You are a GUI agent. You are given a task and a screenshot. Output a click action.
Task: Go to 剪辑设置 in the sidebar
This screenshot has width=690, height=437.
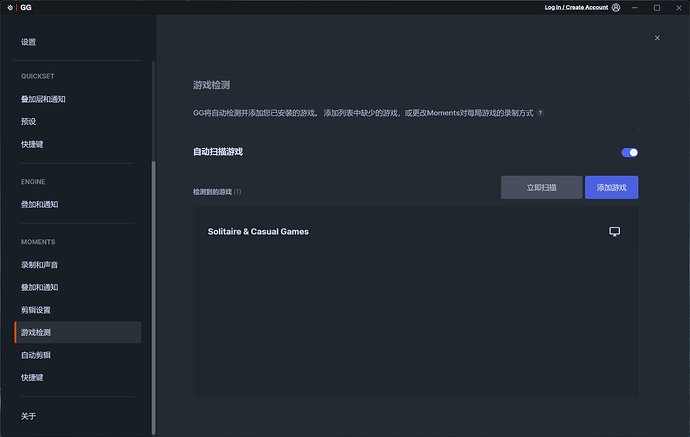(36, 310)
